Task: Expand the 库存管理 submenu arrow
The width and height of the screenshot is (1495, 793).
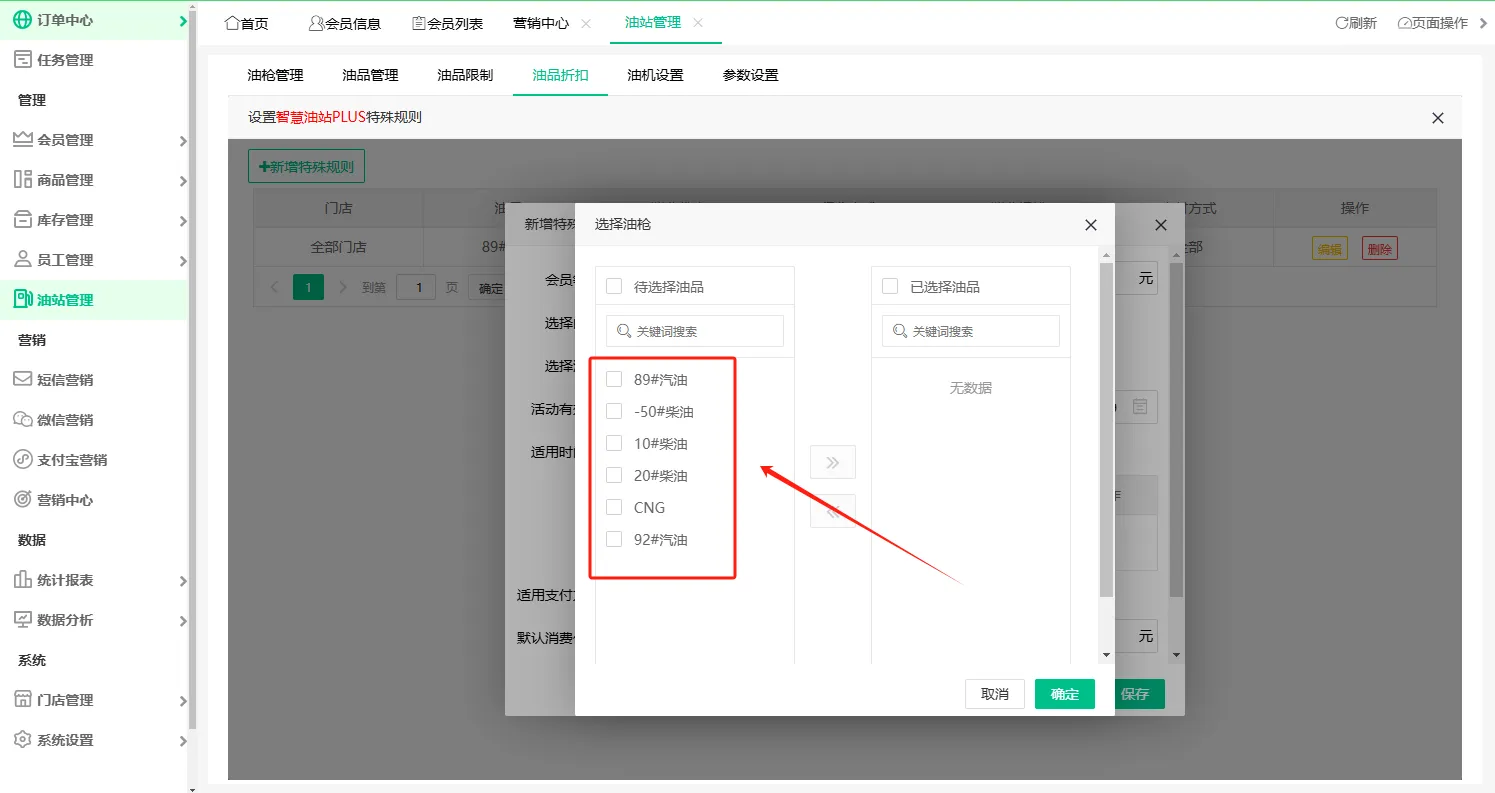Action: 183,221
